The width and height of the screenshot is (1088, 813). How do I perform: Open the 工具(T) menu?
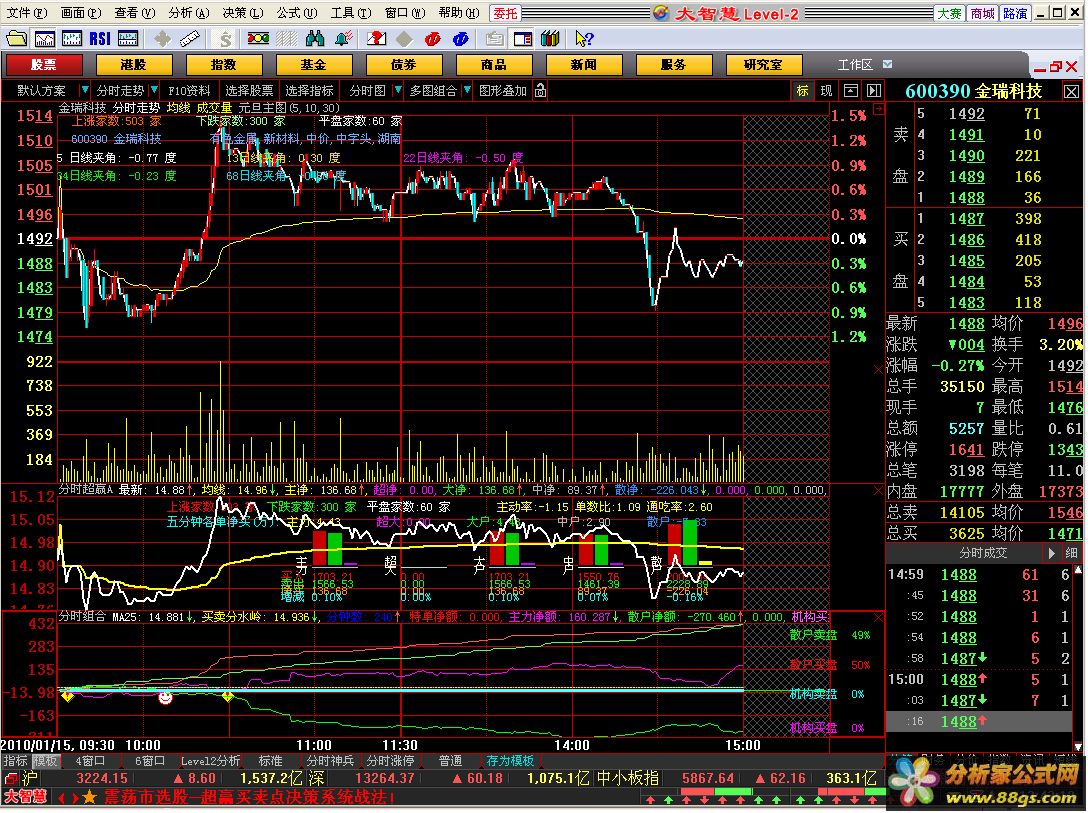coord(350,12)
